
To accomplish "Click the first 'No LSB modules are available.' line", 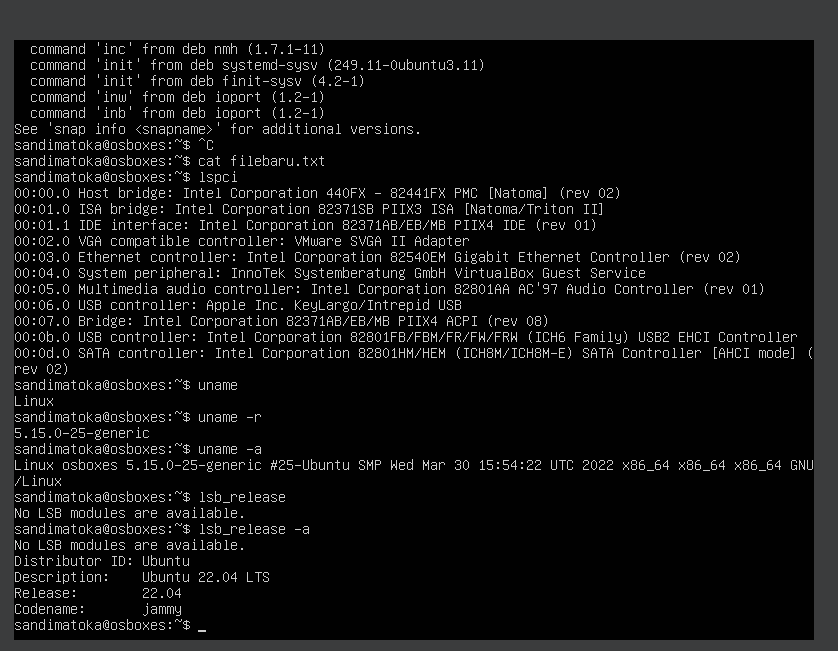I will 129,514.
